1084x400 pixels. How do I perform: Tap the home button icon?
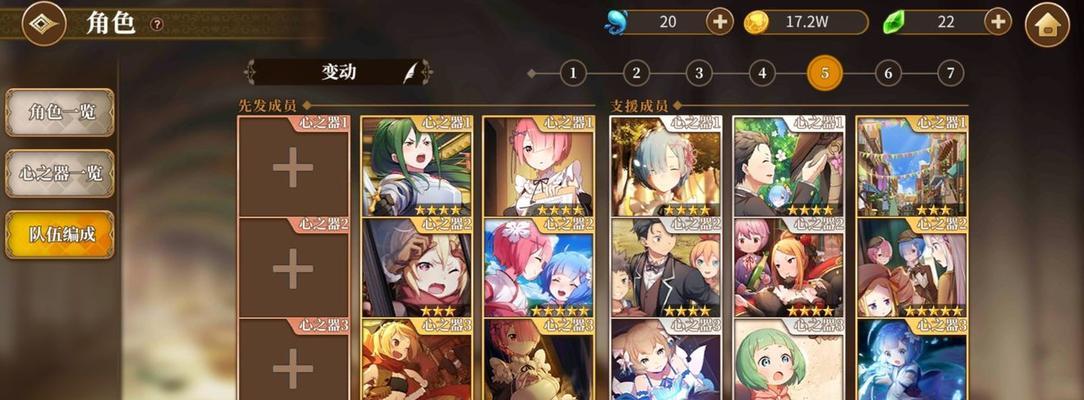coord(1047,24)
